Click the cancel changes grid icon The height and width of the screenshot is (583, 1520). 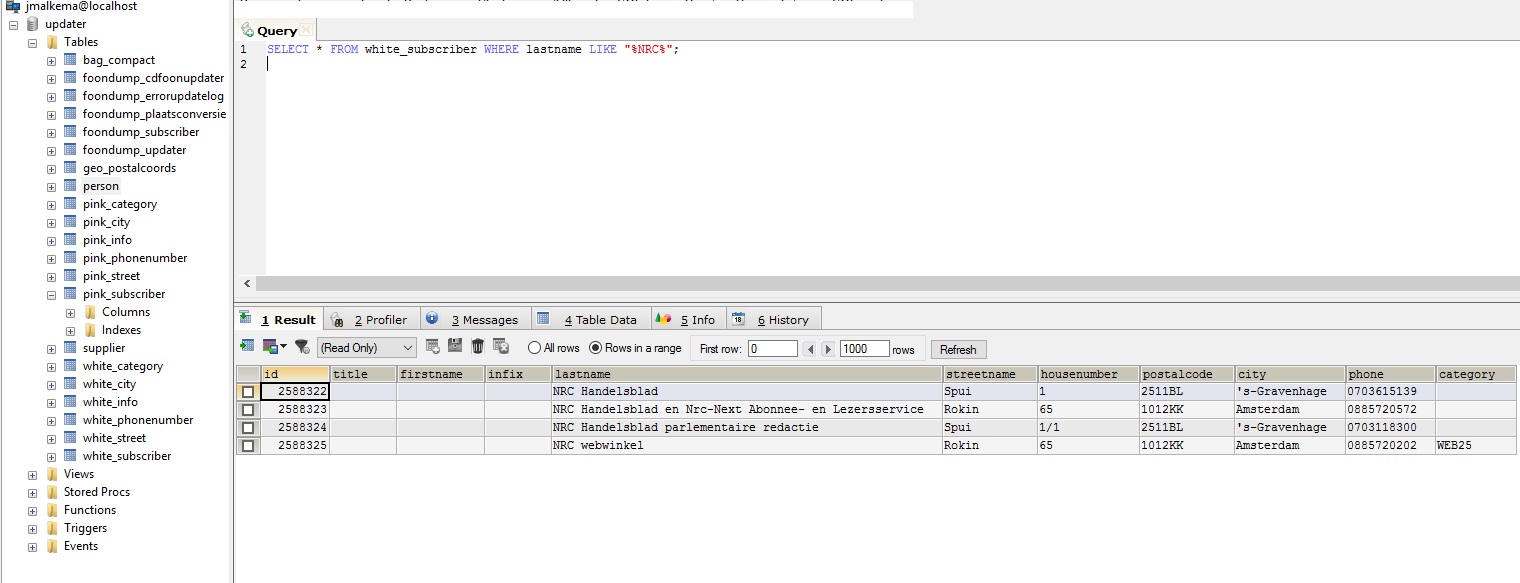point(501,346)
